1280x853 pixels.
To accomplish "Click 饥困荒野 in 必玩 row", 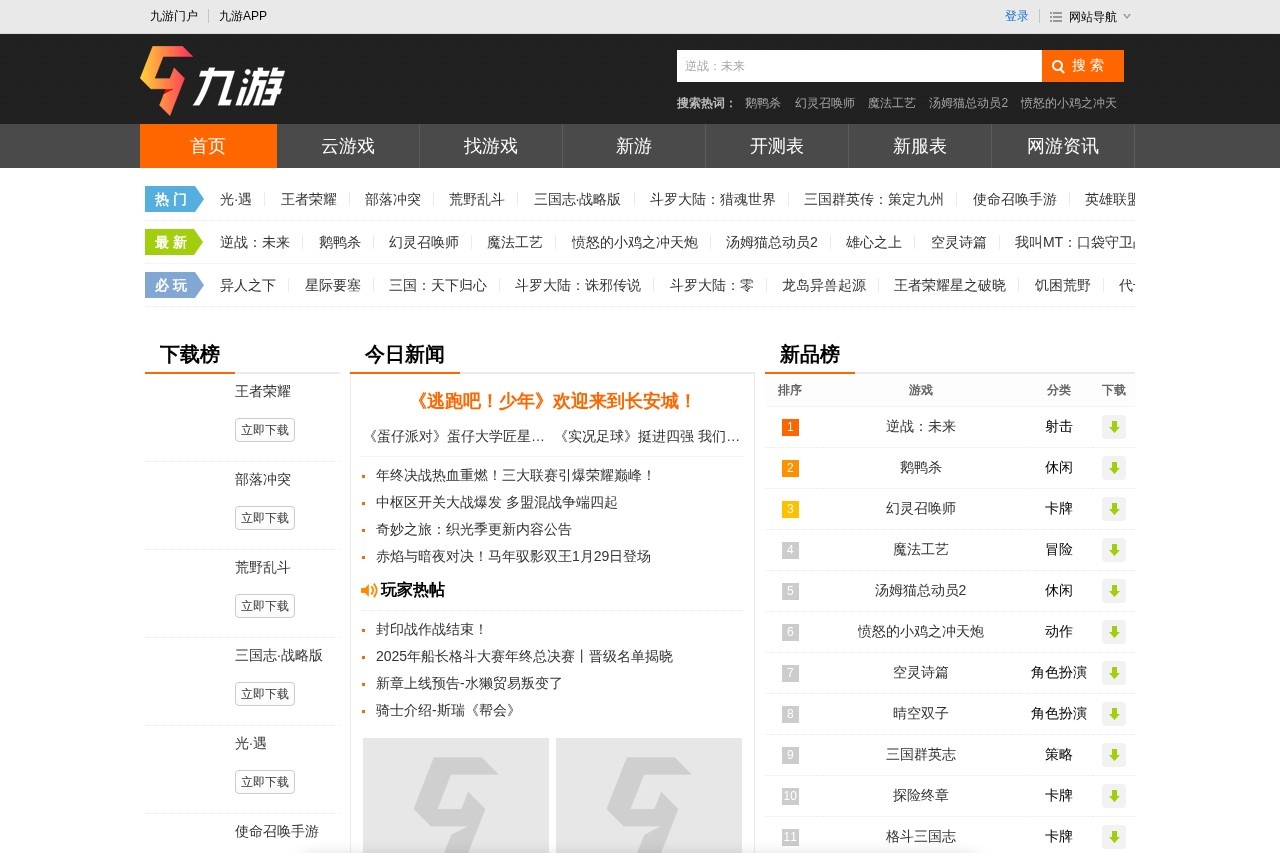I will (x=1063, y=285).
